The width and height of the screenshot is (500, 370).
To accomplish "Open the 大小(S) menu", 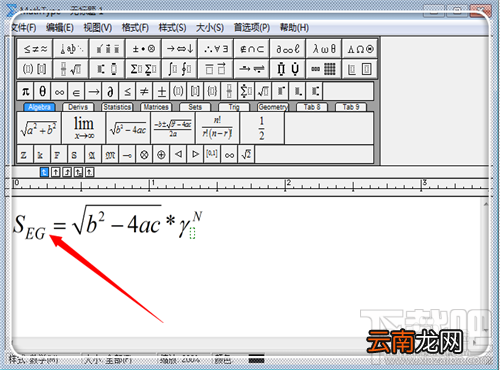I will [210, 27].
